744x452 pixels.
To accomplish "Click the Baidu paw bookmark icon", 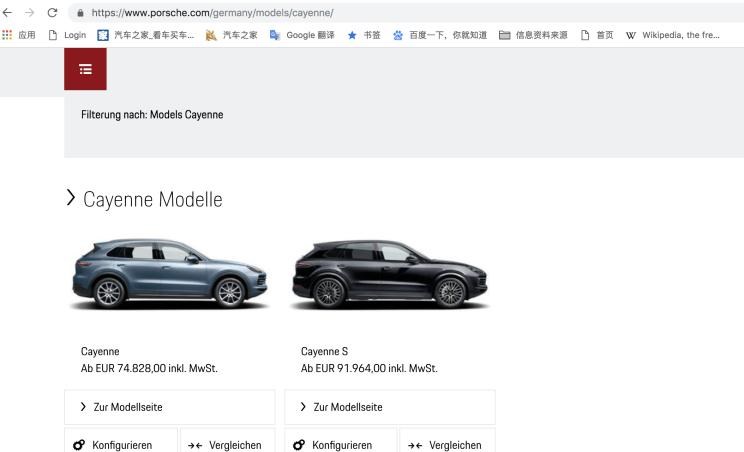I will click(x=398, y=35).
